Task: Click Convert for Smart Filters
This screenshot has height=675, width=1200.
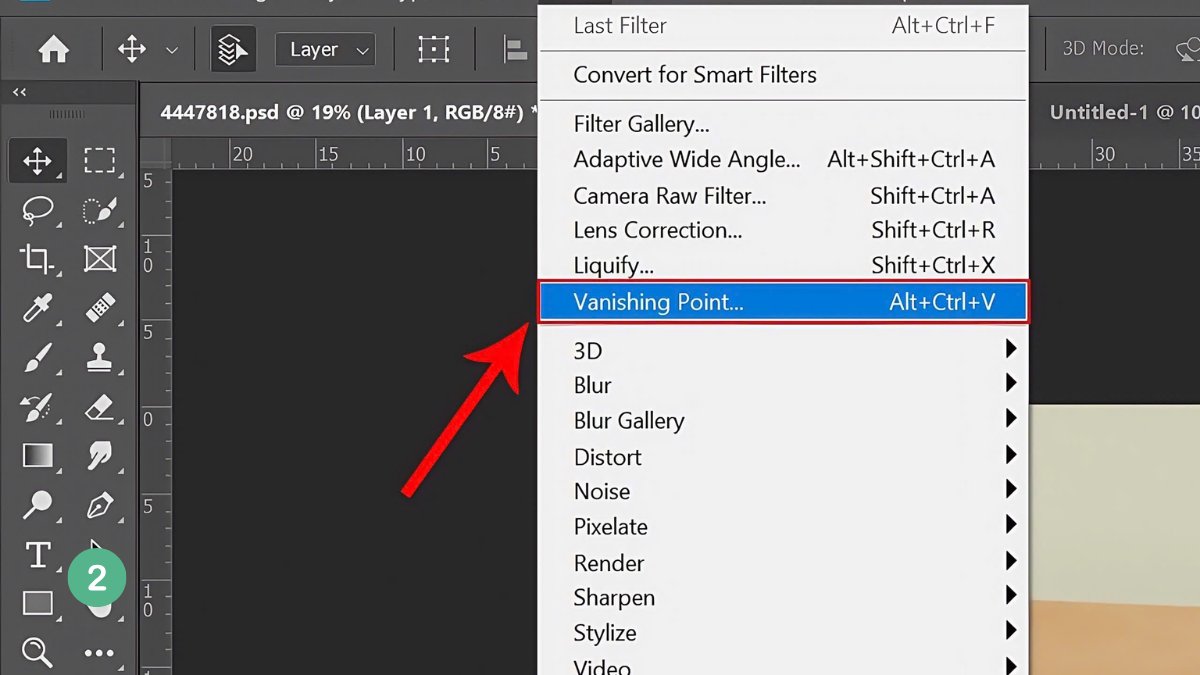Action: pos(695,74)
